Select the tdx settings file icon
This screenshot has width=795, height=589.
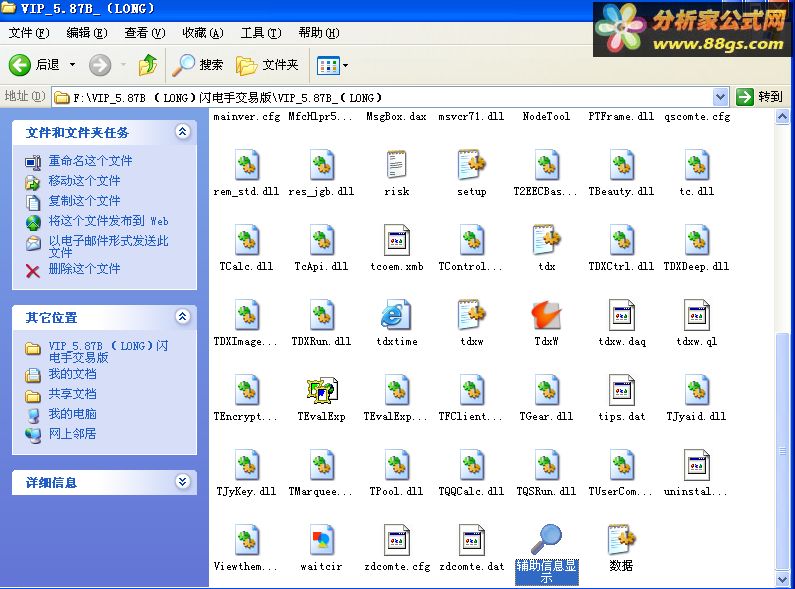pos(547,239)
